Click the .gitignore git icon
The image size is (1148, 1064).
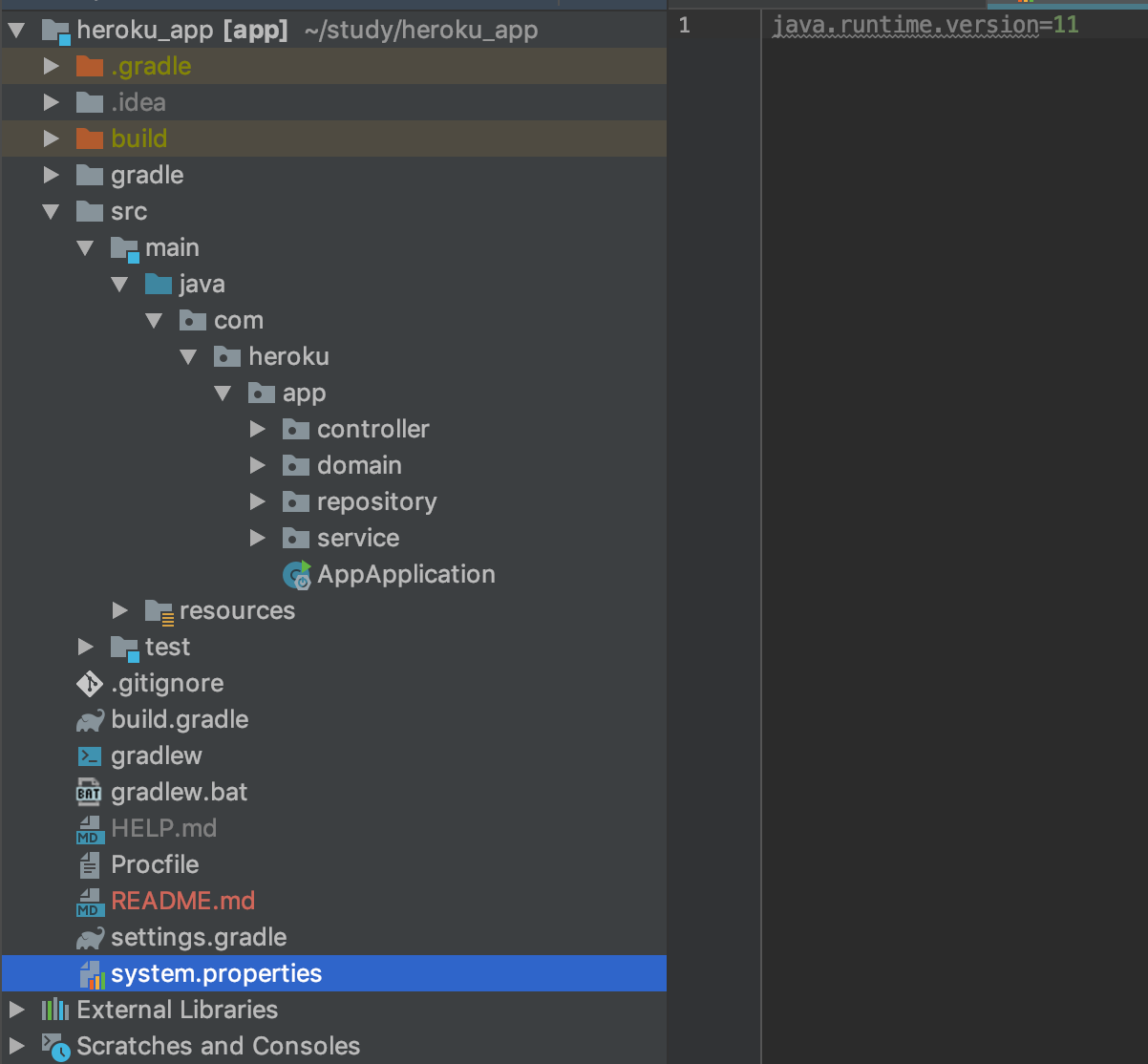(89, 684)
